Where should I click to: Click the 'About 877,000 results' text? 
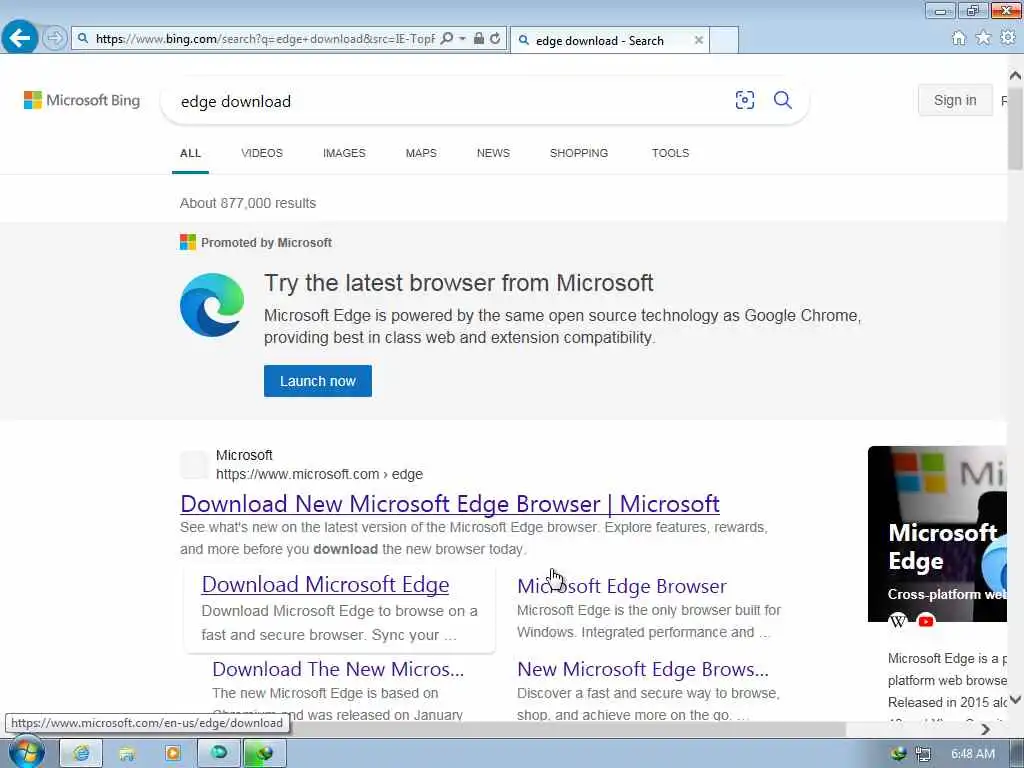(248, 203)
